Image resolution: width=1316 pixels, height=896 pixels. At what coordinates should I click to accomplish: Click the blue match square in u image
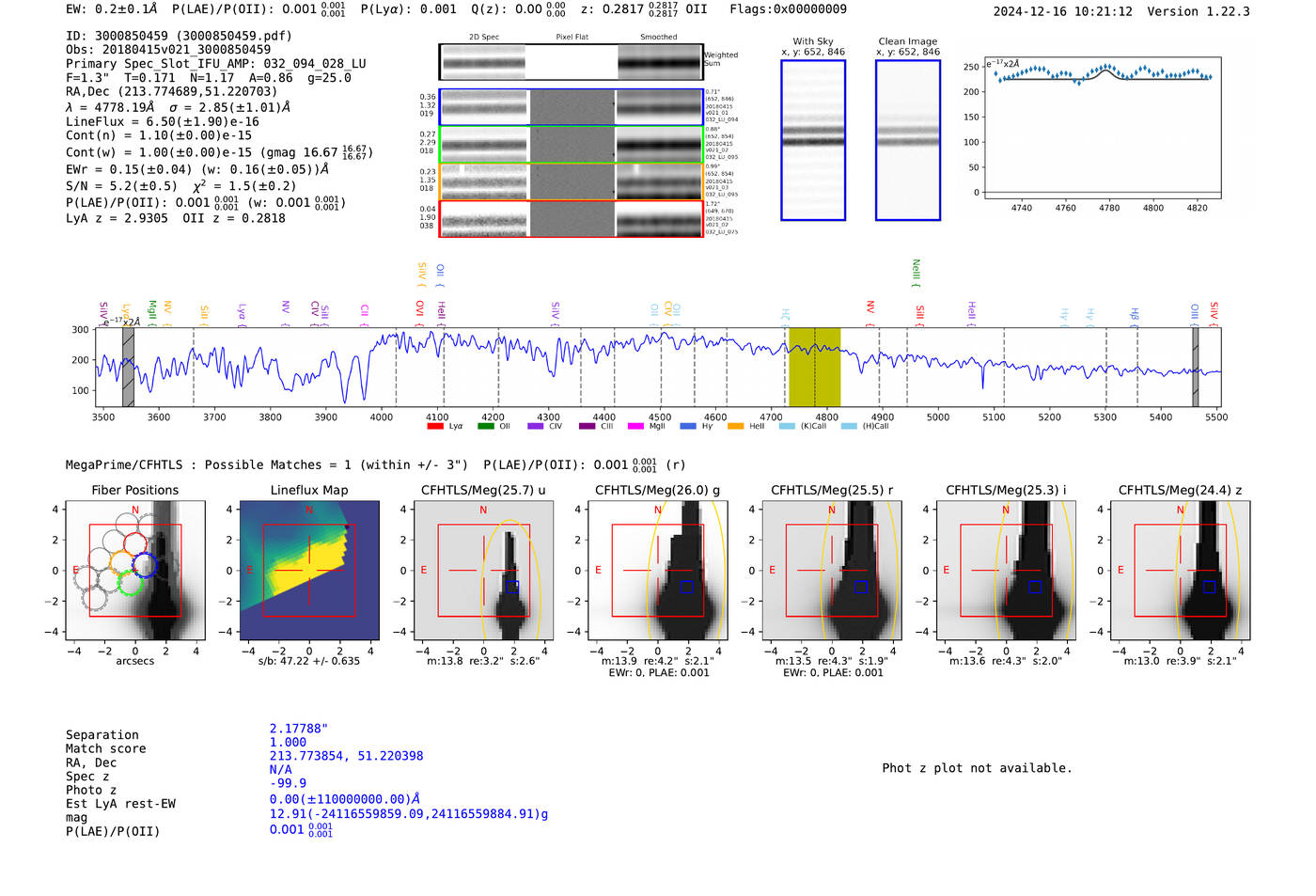pos(512,587)
